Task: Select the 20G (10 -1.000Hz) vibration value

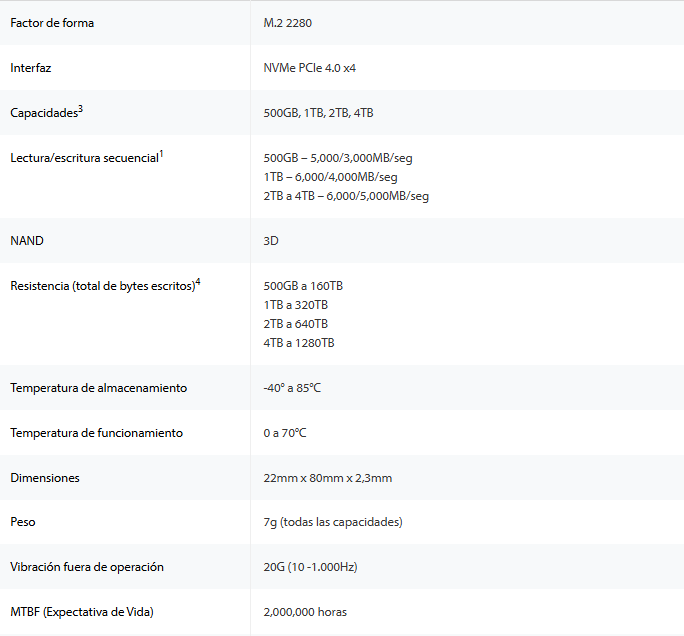Action: click(x=310, y=567)
